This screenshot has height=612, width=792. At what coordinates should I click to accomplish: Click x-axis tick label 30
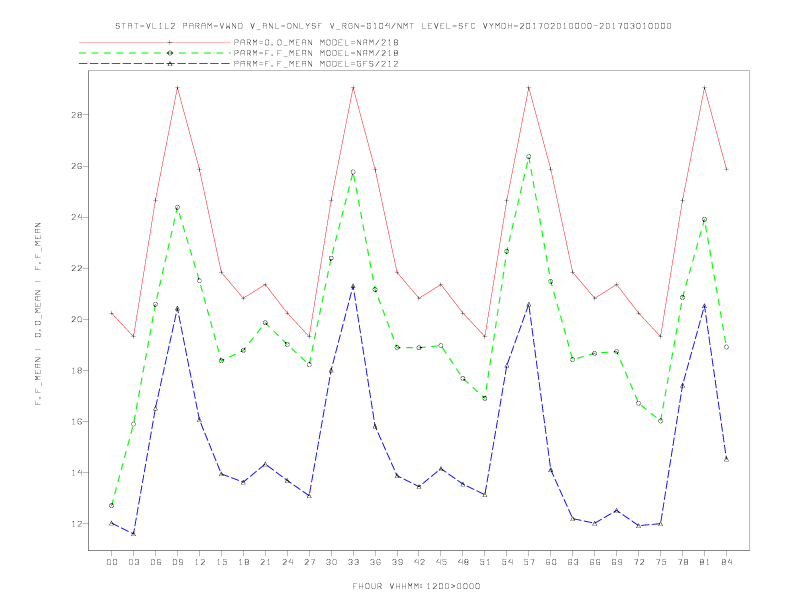[331, 562]
